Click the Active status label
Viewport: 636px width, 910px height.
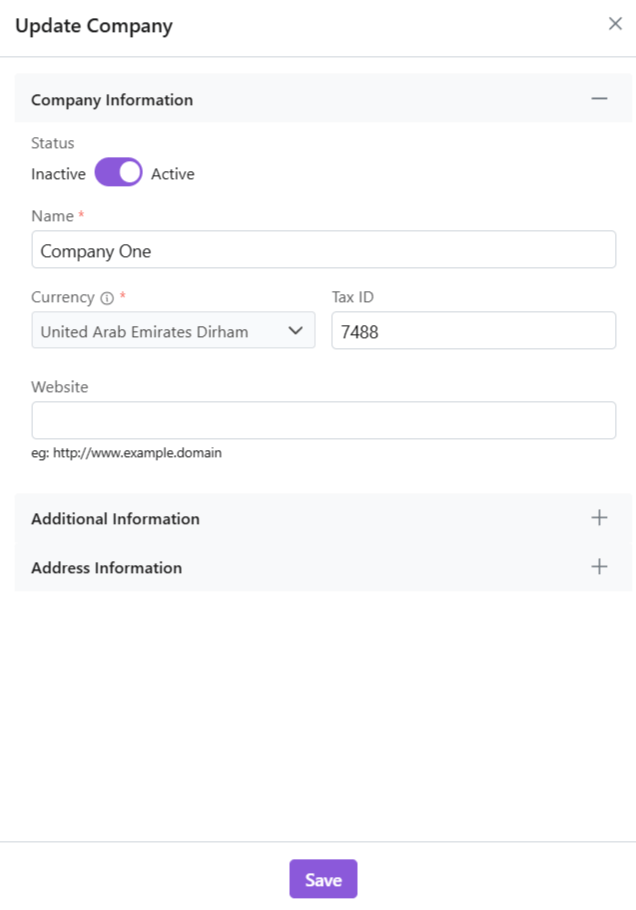pyautogui.click(x=173, y=174)
